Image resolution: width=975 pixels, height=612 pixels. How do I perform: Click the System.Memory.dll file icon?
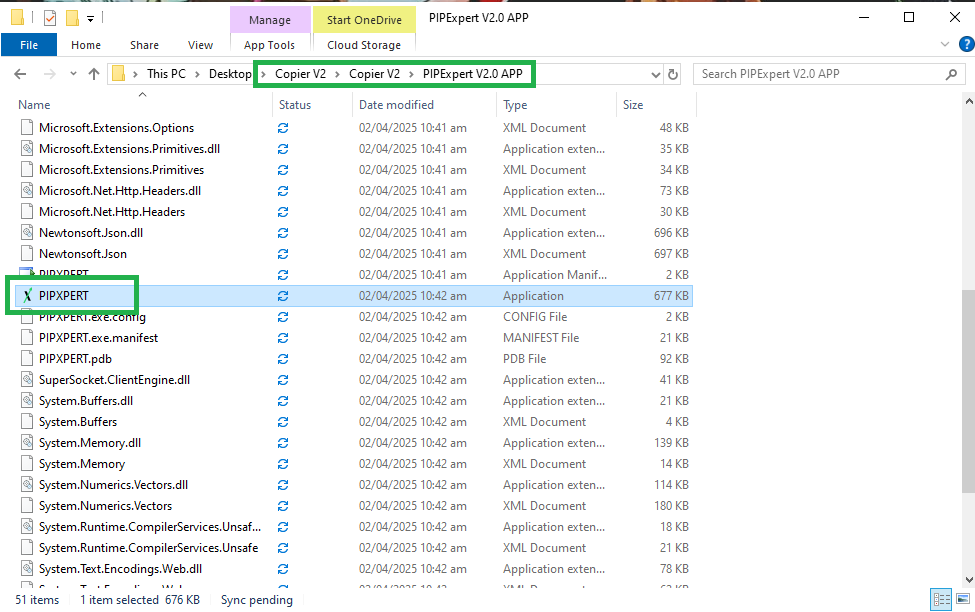point(27,443)
